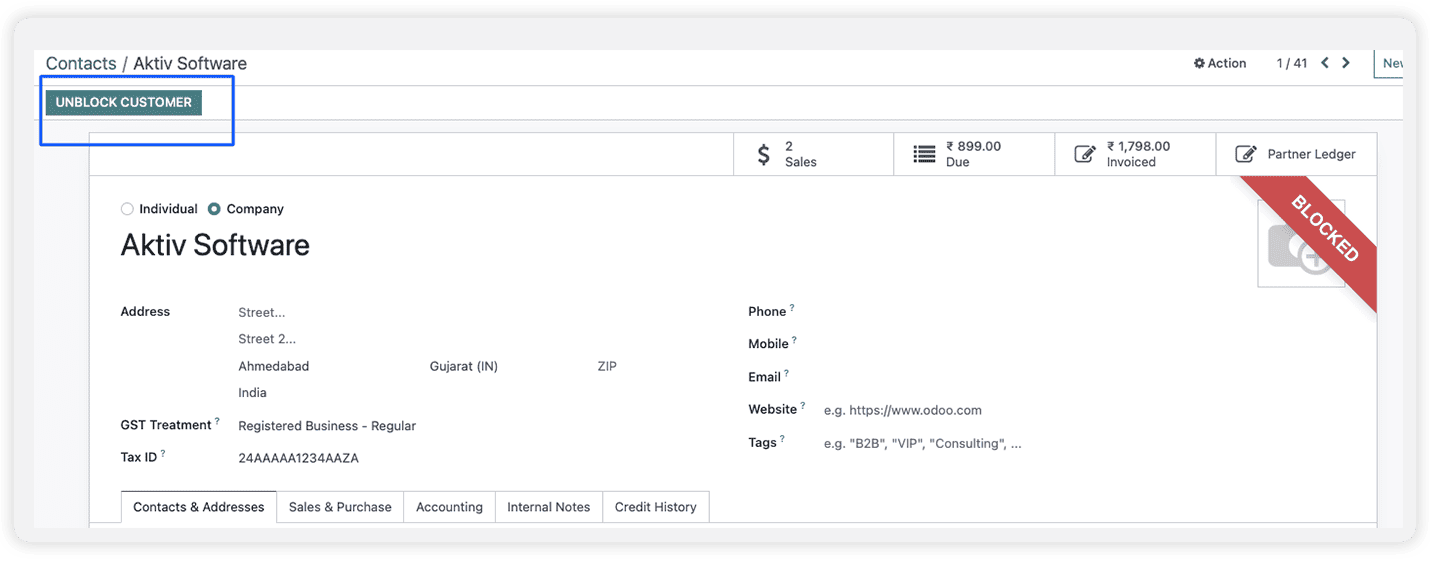Open the Partner Ledger stat button
The image size is (1430, 583).
pos(1296,154)
